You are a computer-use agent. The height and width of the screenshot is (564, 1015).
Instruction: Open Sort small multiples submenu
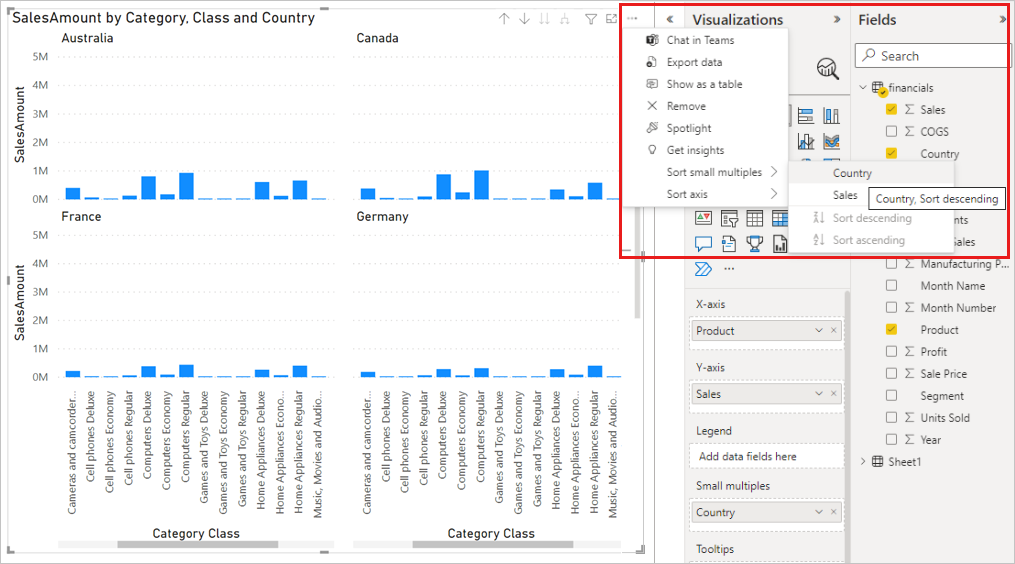pyautogui.click(x=715, y=172)
